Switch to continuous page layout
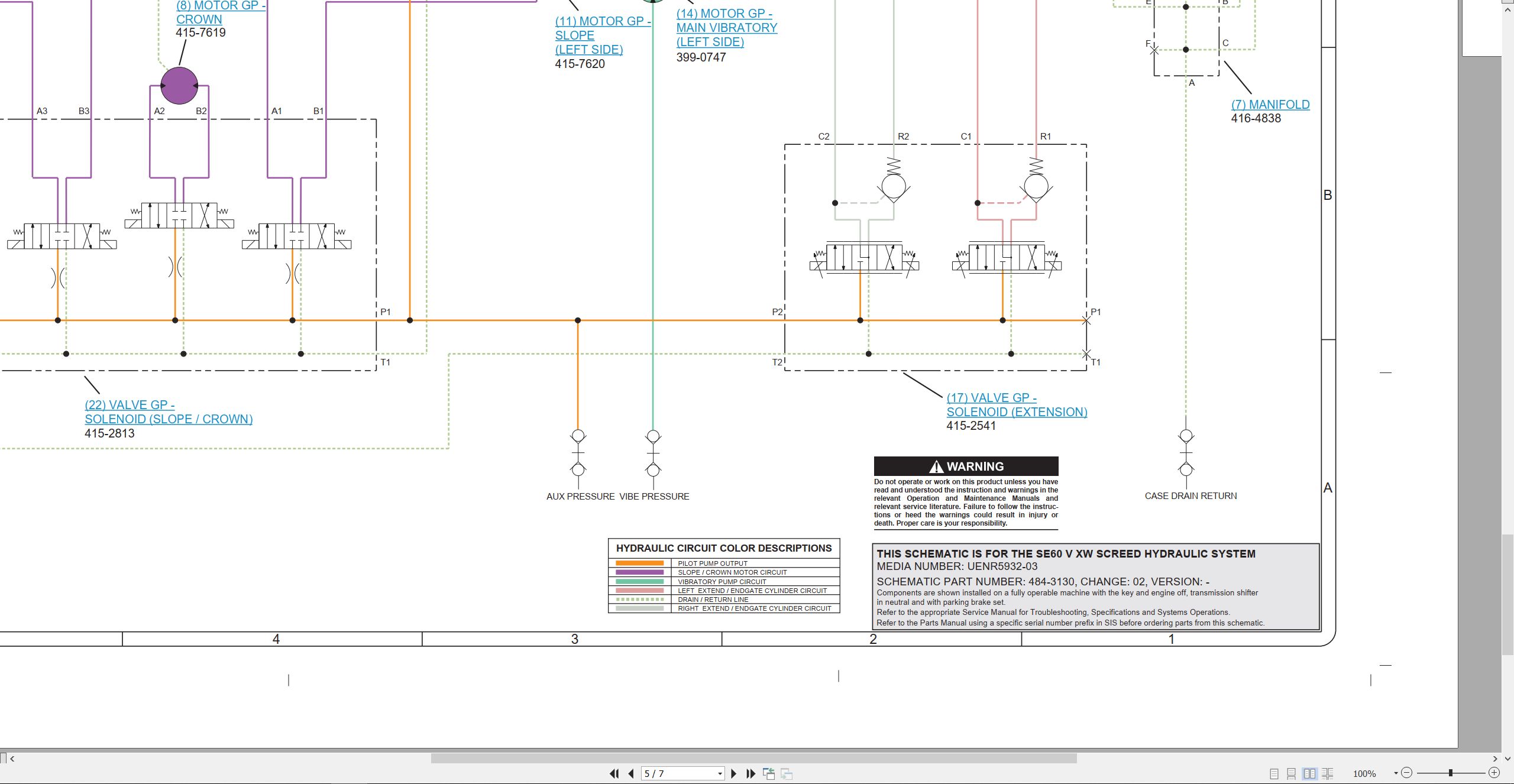Screen dimensions: 1514x784 coord(1292,773)
